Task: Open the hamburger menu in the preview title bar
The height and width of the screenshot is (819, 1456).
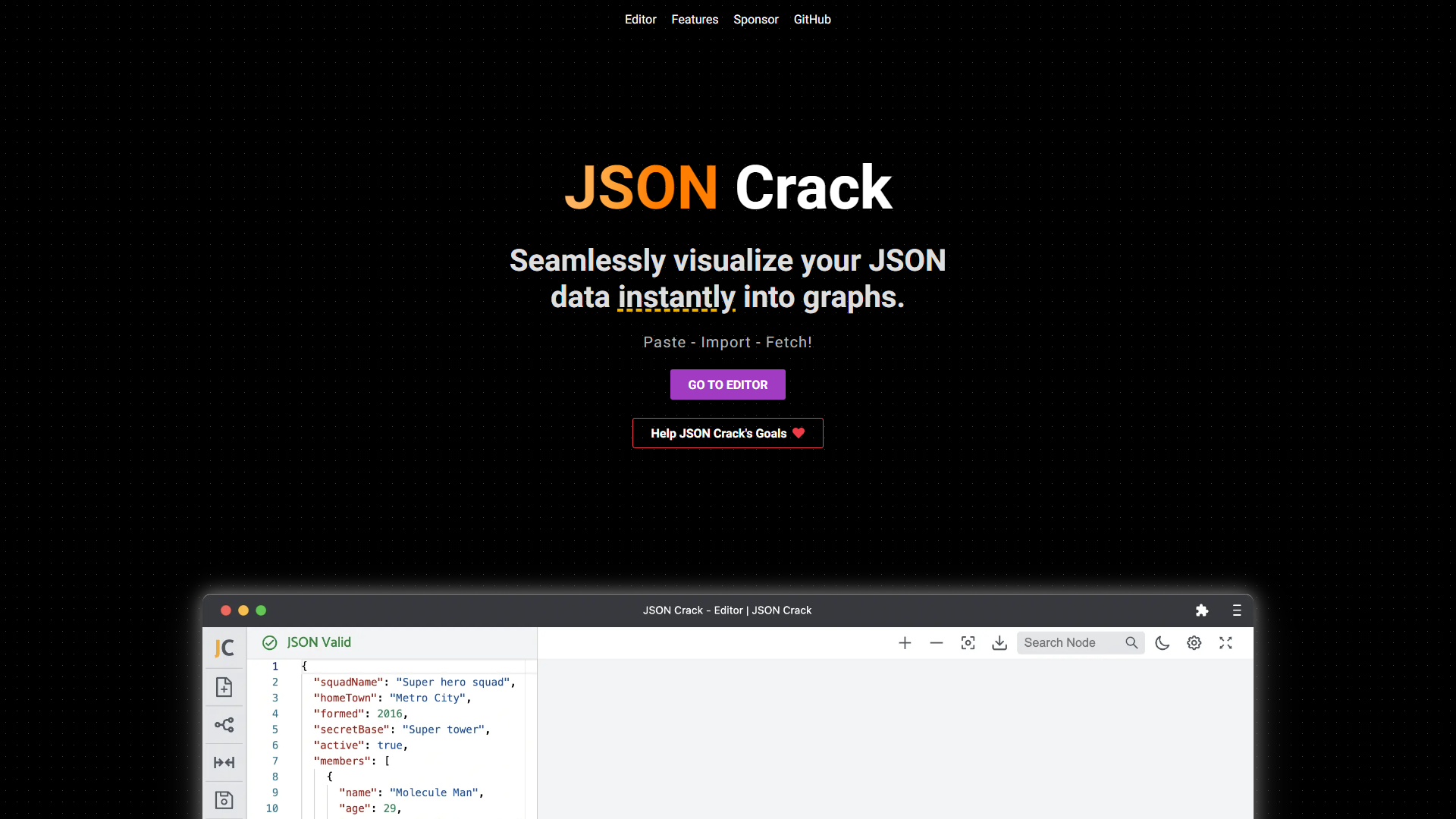Action: click(x=1237, y=610)
